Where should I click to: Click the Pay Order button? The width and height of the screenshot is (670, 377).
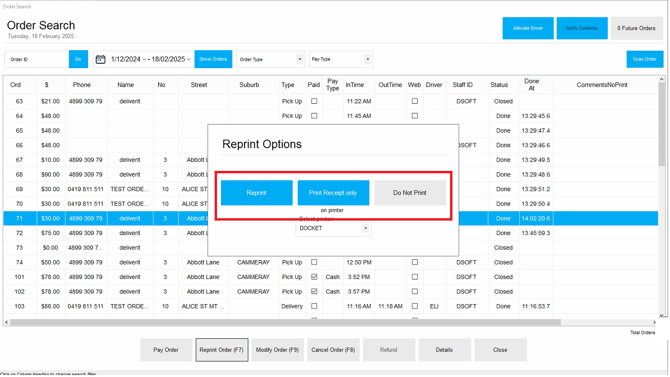point(166,350)
